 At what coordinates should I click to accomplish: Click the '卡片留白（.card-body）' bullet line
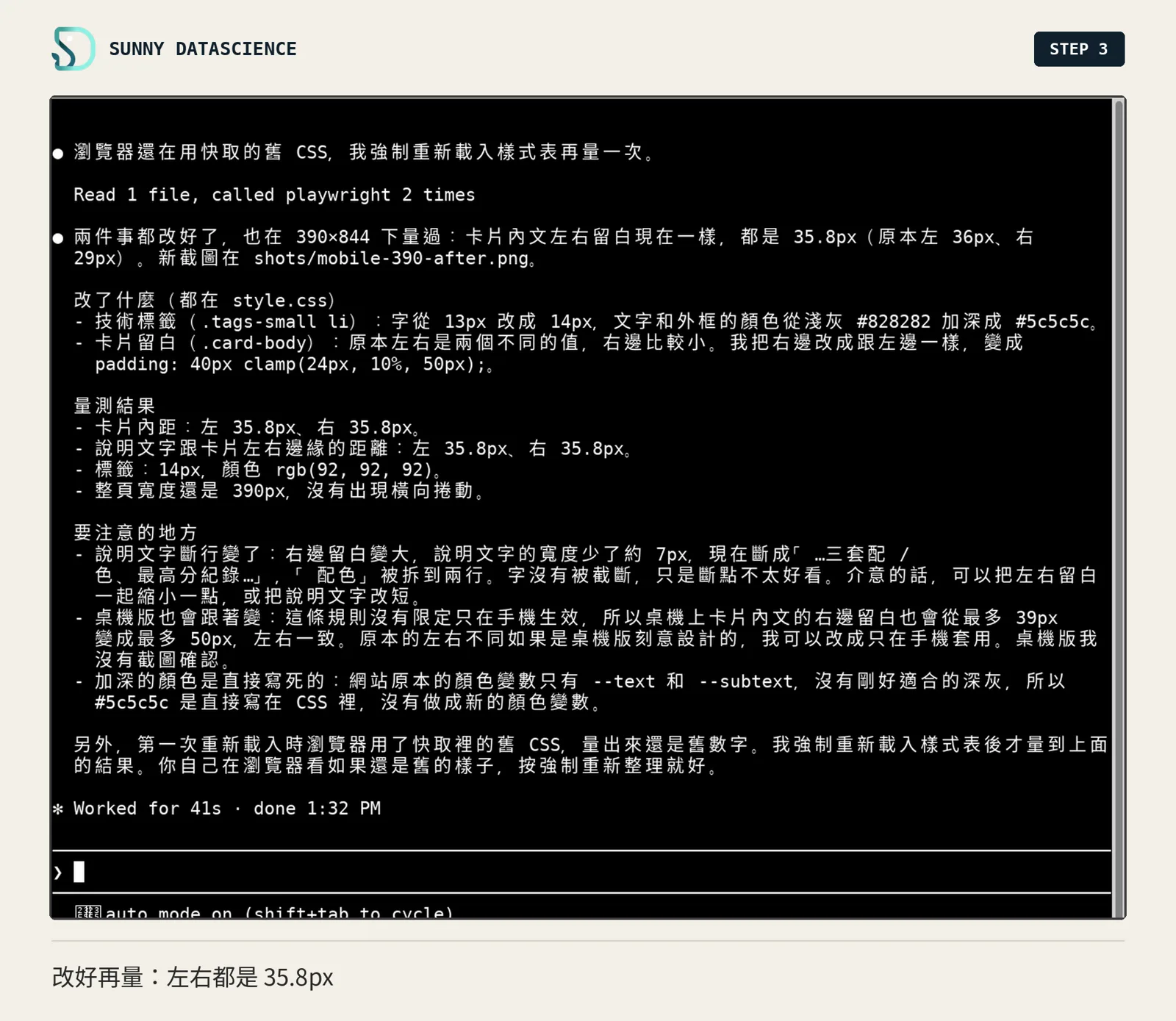549,354
